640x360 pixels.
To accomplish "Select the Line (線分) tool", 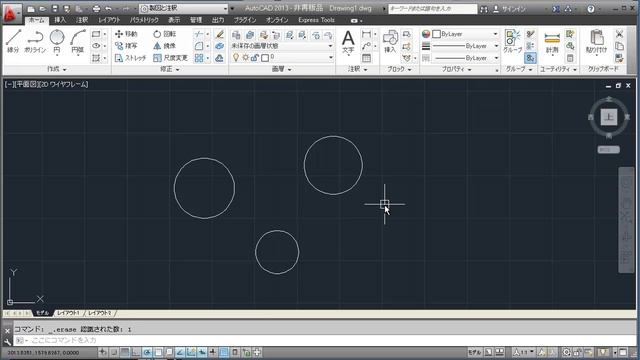I will coord(13,41).
